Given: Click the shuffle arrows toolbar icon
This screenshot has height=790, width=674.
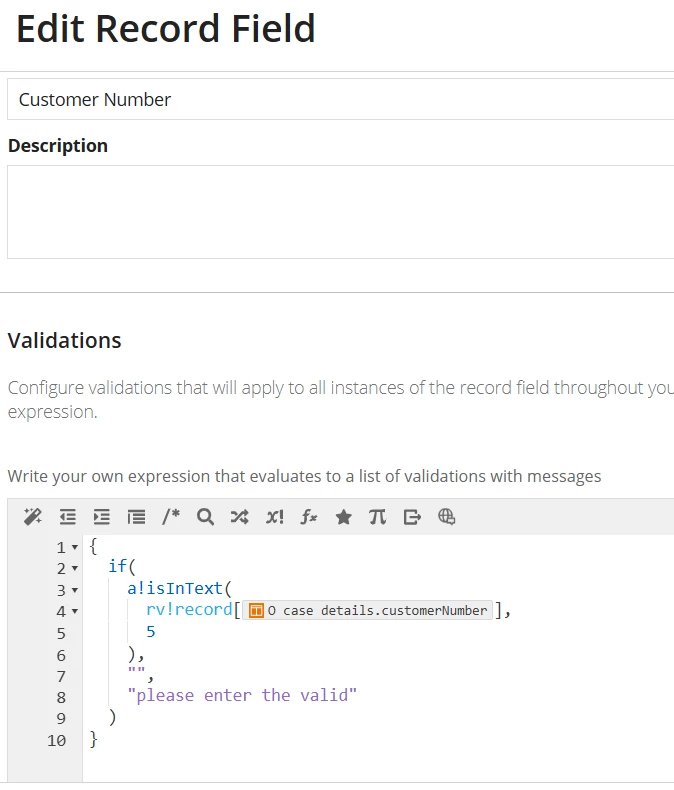Looking at the screenshot, I should coord(239,517).
